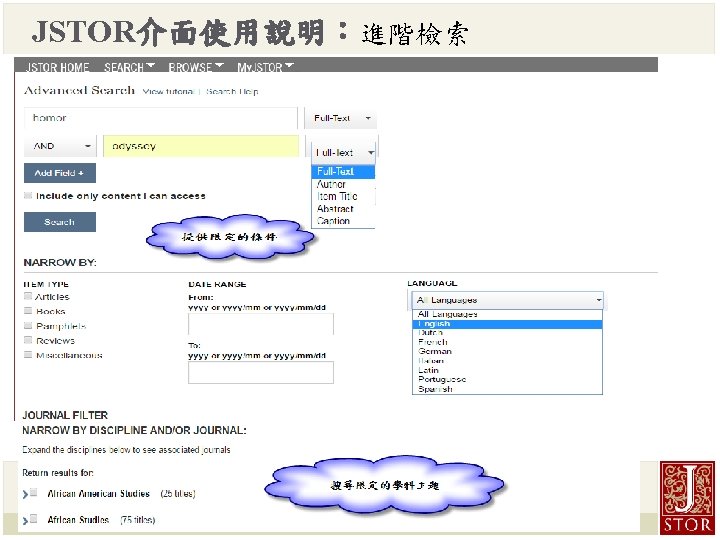Click the Search Help link
Viewport: 720px width, 540px height.
pos(232,91)
